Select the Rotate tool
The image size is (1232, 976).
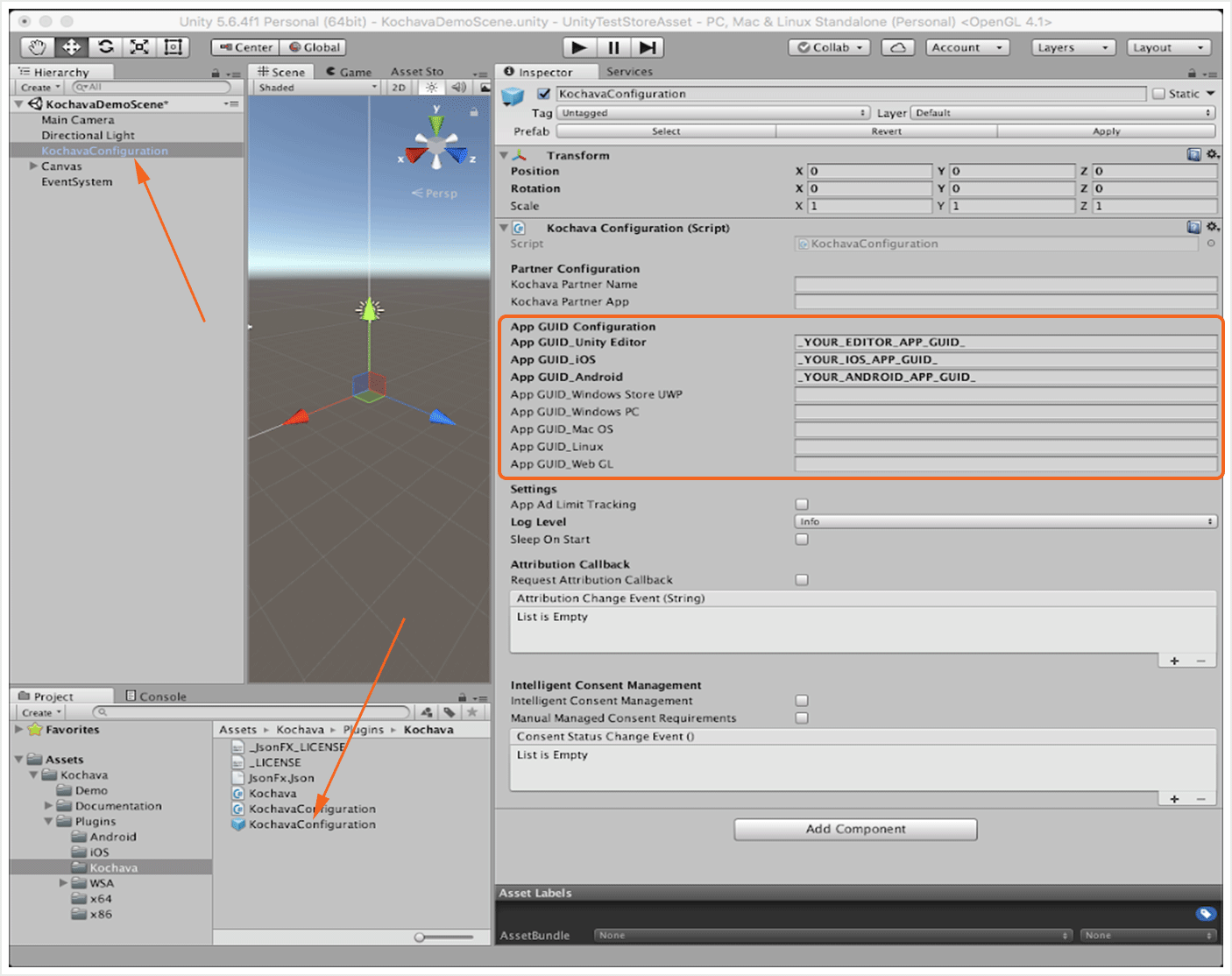point(105,47)
